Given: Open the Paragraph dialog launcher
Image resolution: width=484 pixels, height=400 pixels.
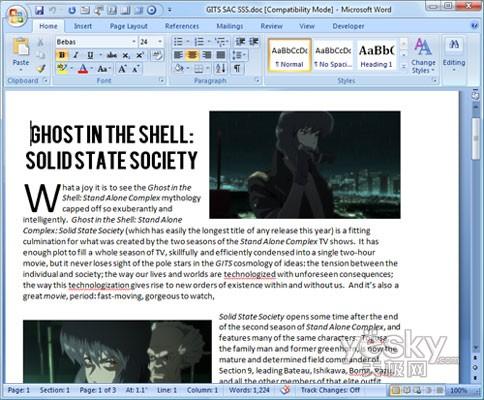Looking at the screenshot, I should (x=257, y=80).
